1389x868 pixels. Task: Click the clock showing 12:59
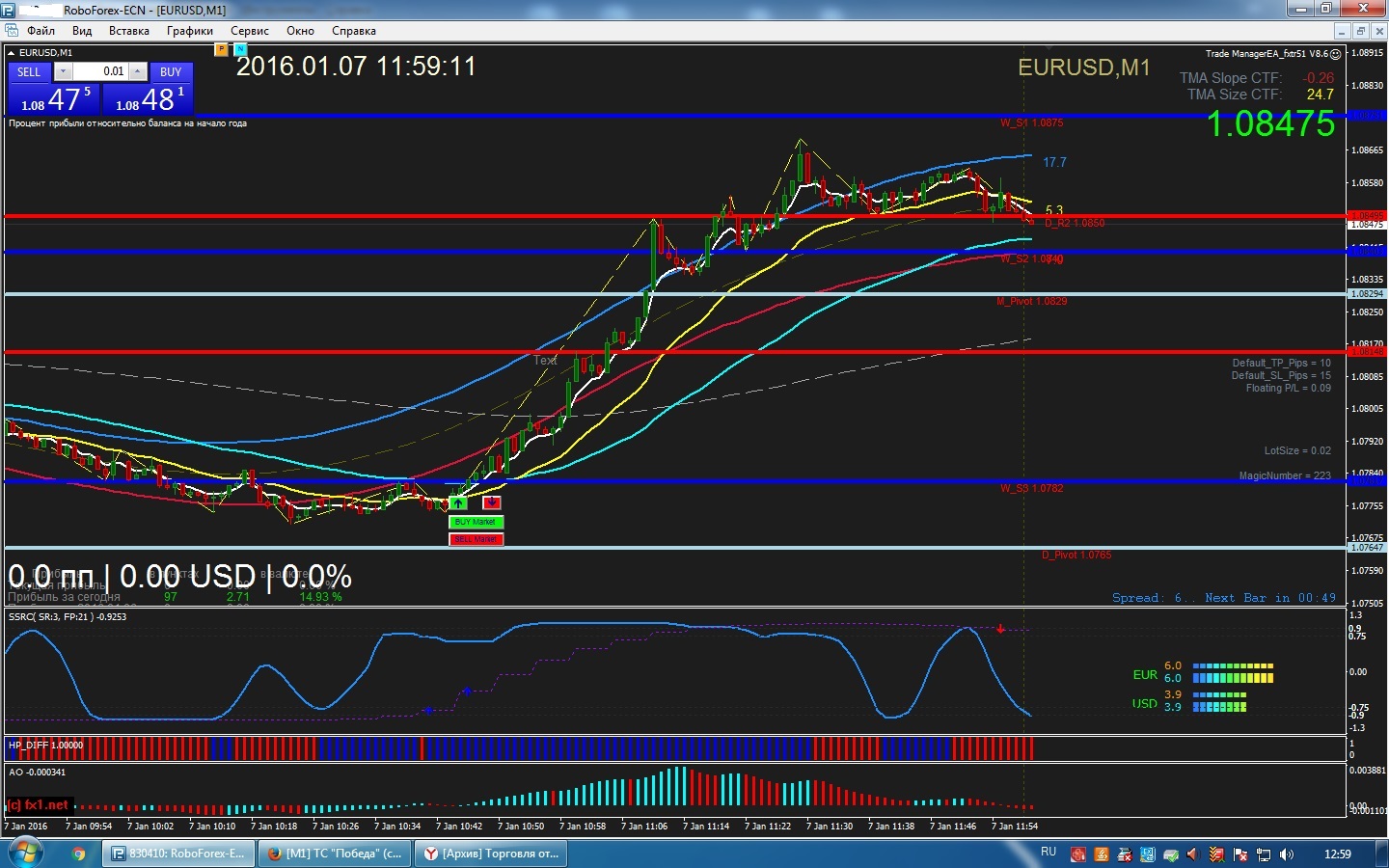coord(1338,854)
